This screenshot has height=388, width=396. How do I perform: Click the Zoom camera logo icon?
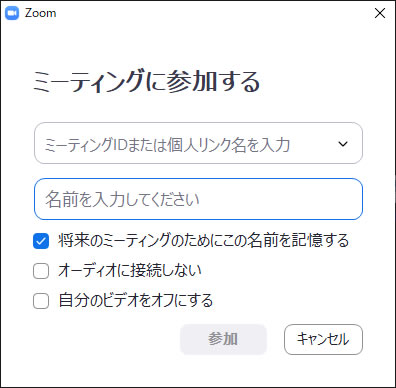click(x=12, y=13)
